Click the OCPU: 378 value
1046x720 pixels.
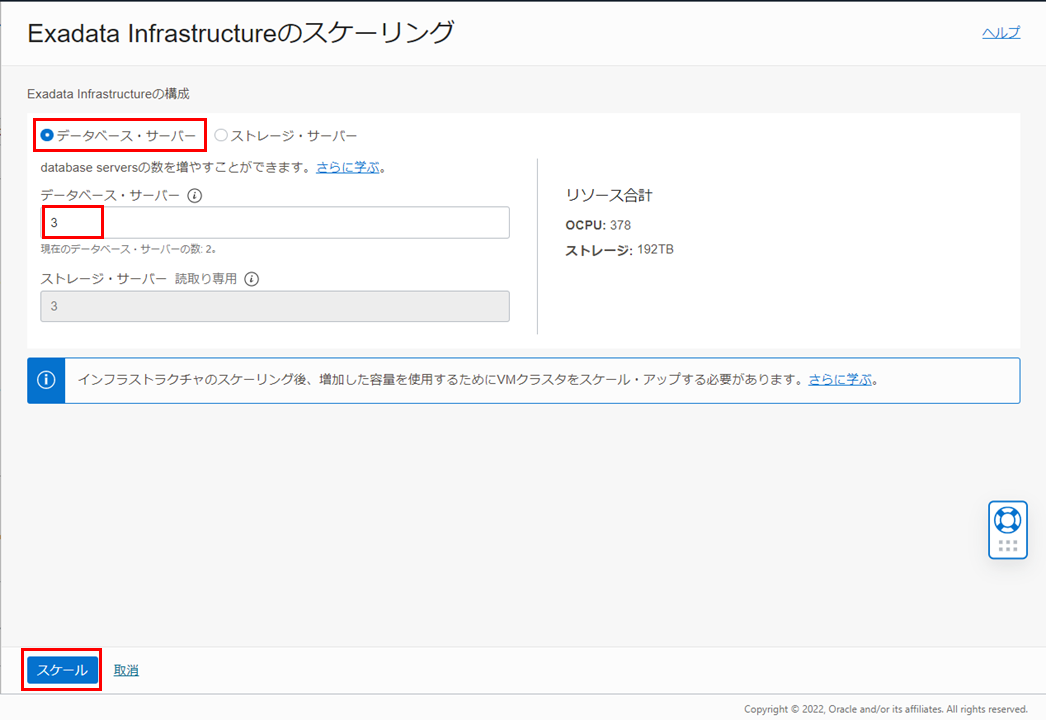[x=598, y=225]
